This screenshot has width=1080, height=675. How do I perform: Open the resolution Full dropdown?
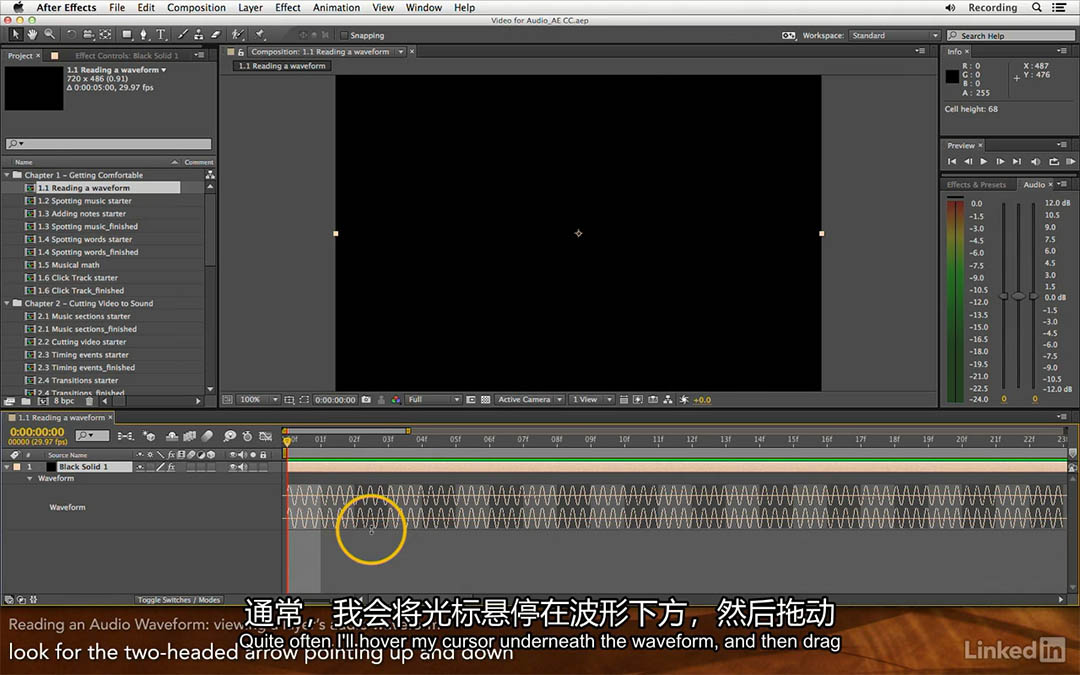[433, 399]
